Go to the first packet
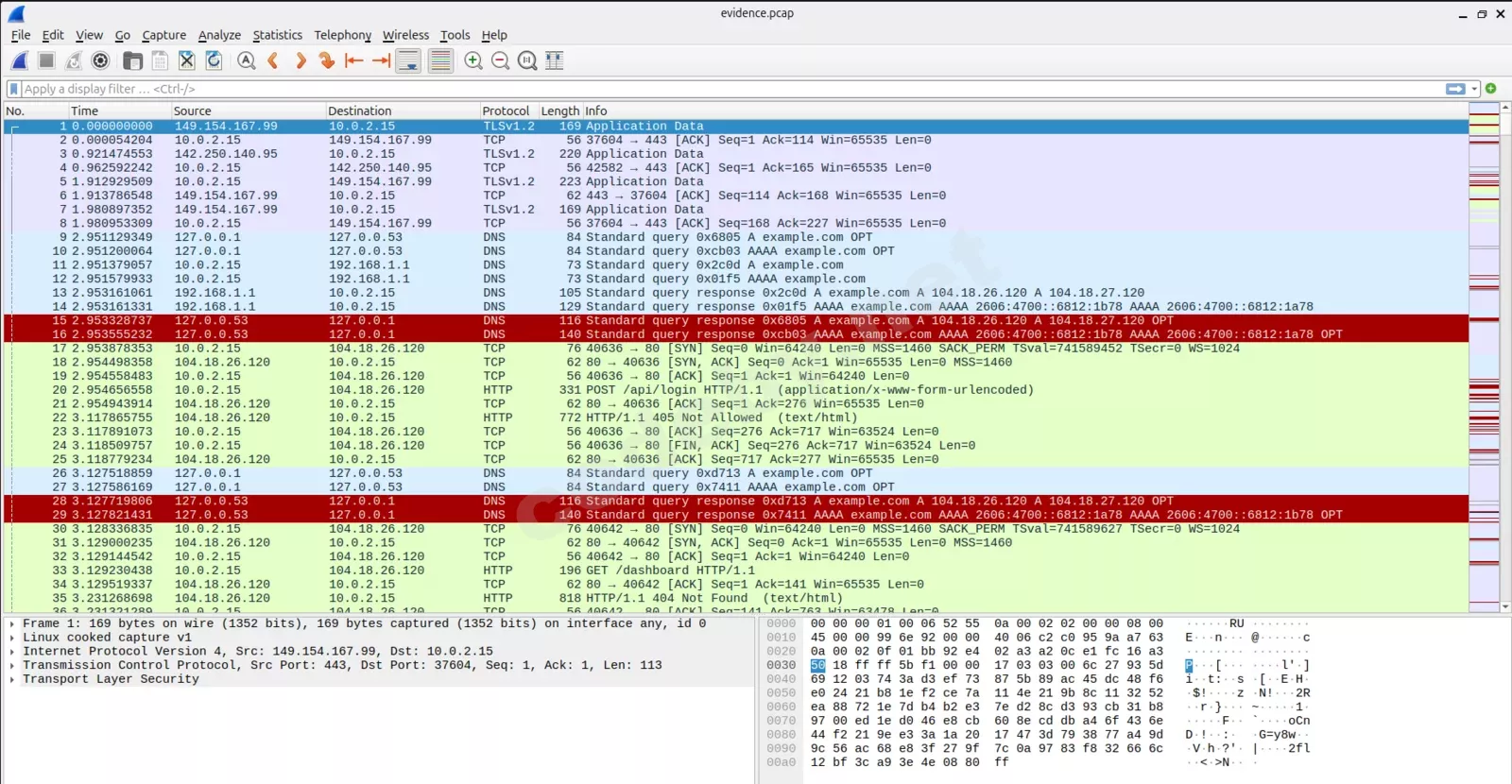The height and width of the screenshot is (784, 1512). click(x=353, y=61)
